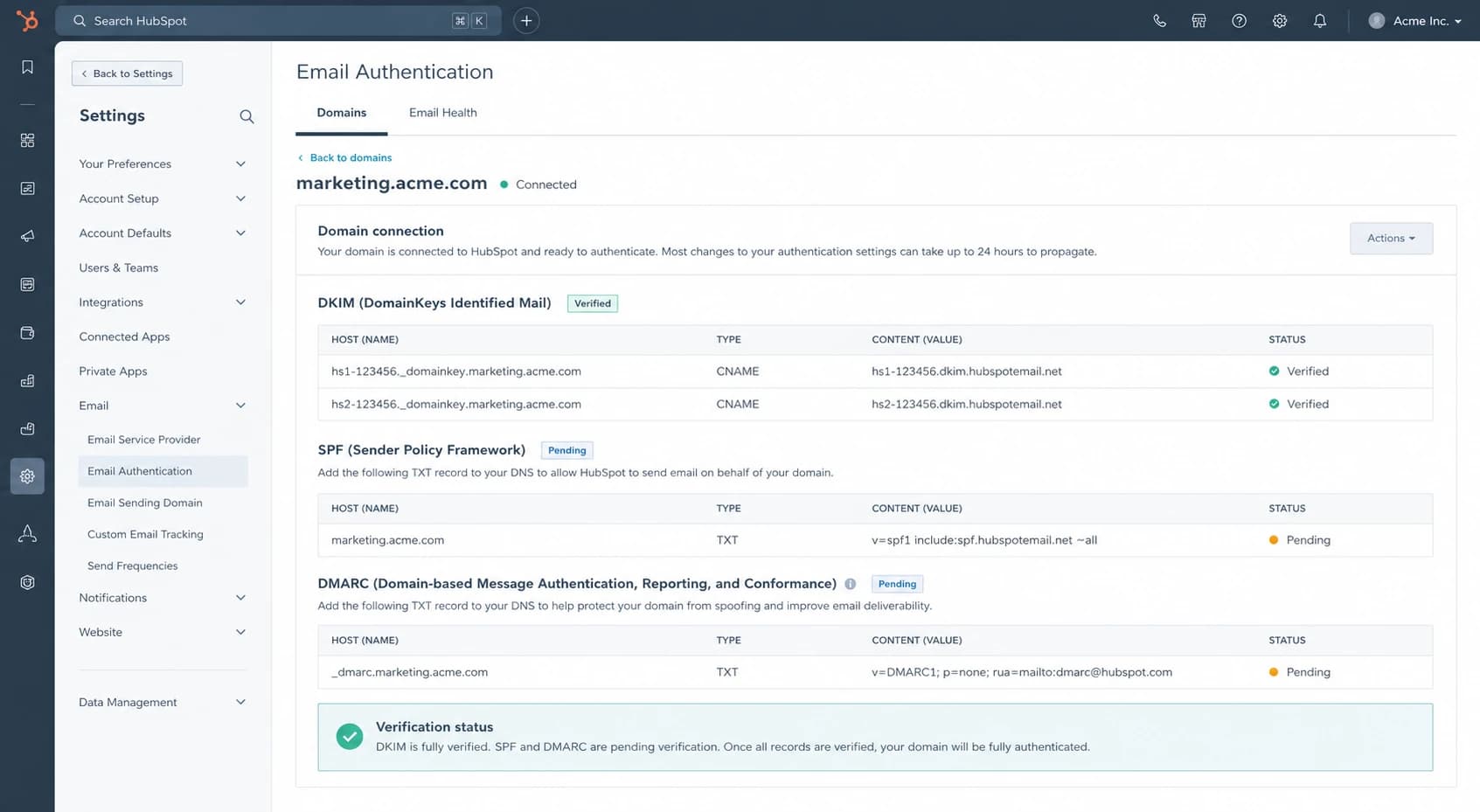Expand Account Setup section
Screen dimensions: 1480x812
pos(163,198)
